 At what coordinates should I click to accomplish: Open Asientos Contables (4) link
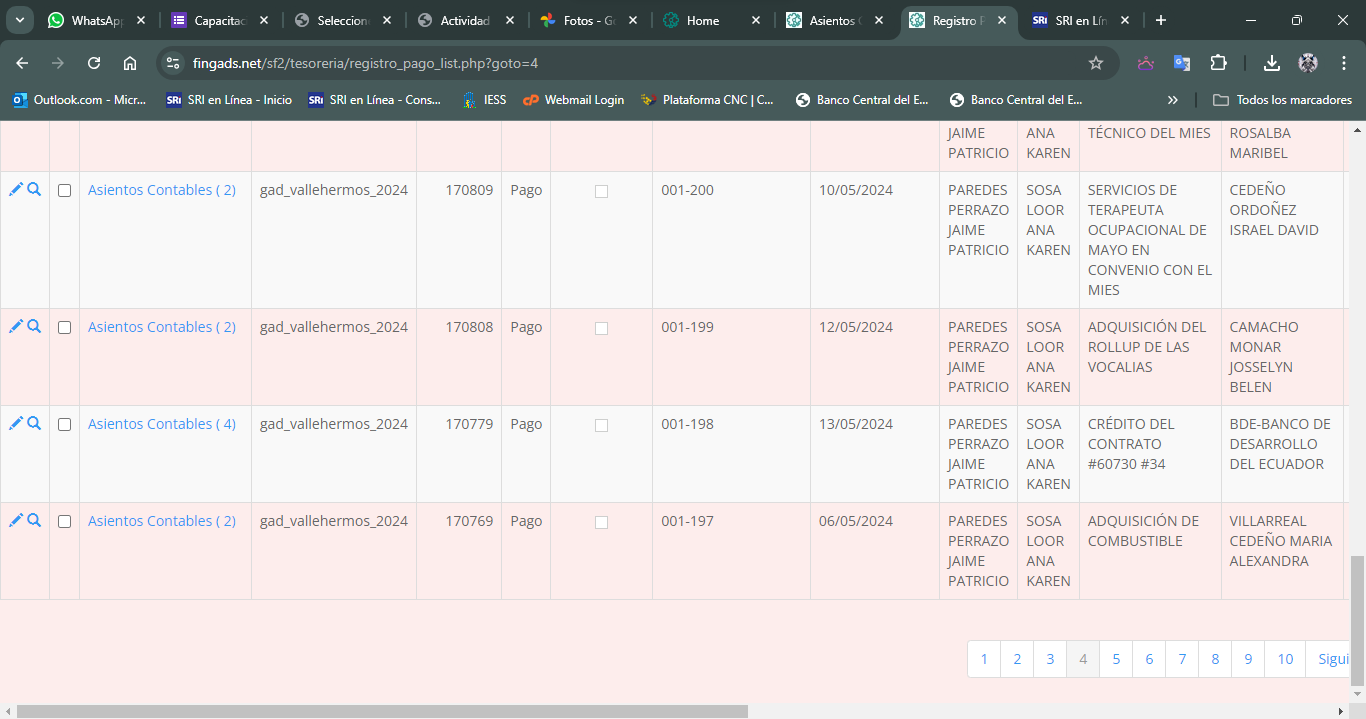[162, 424]
